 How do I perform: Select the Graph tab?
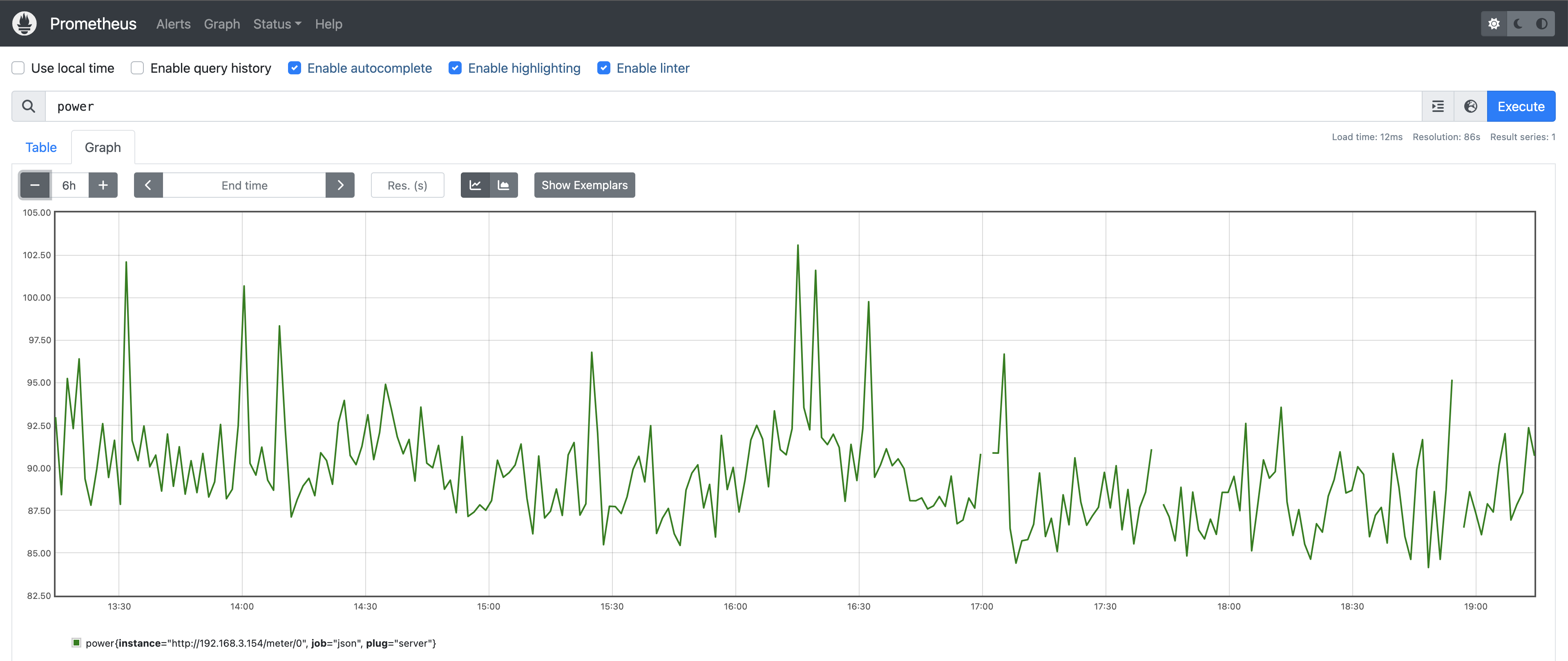(103, 147)
